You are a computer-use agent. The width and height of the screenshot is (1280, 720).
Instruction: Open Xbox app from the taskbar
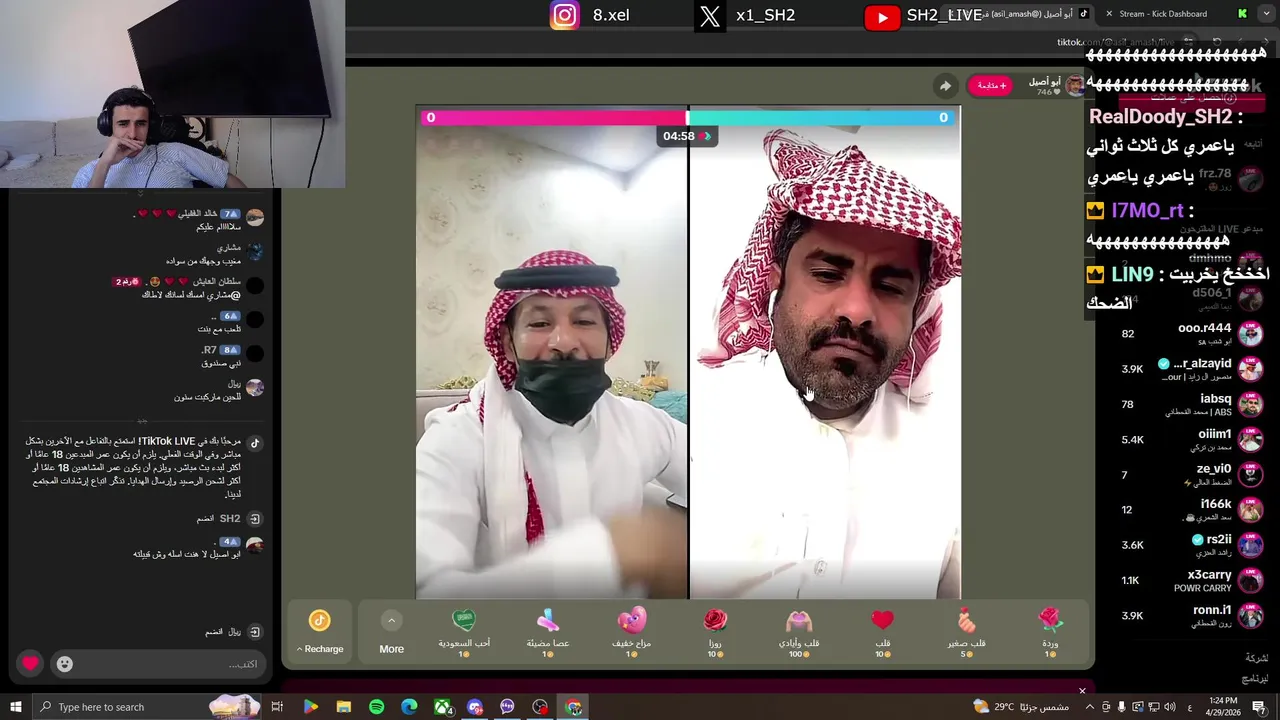point(442,707)
